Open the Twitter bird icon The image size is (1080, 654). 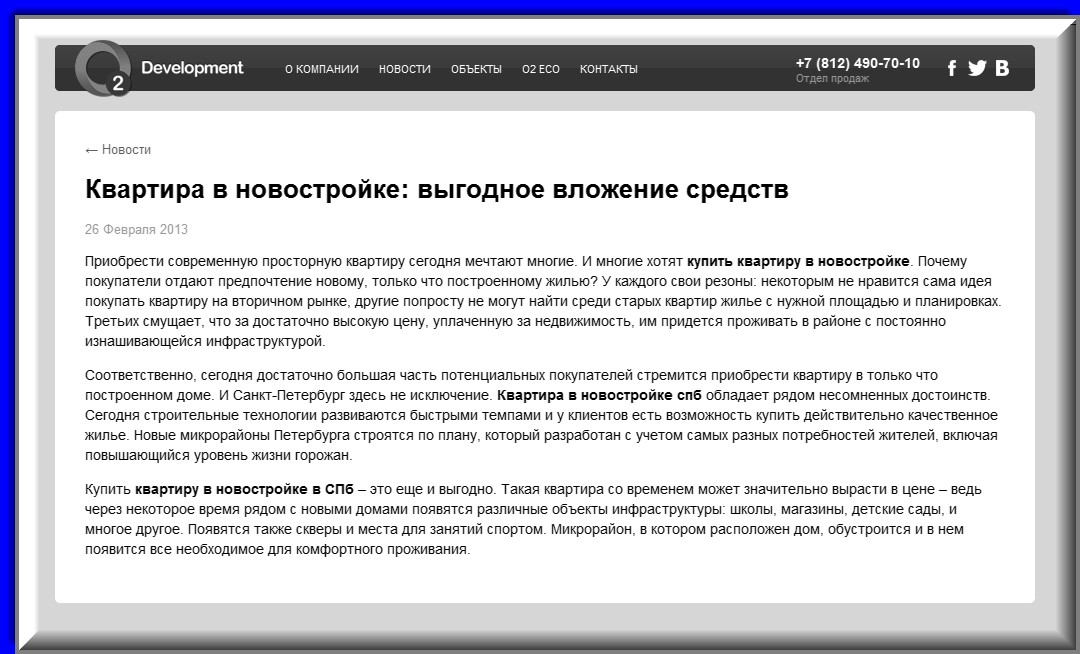[977, 68]
